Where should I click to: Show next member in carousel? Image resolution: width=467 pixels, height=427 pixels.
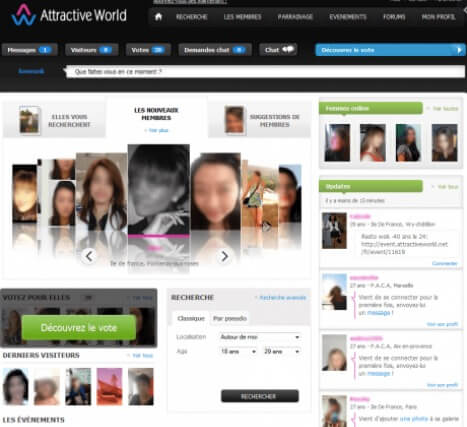pyautogui.click(x=224, y=256)
